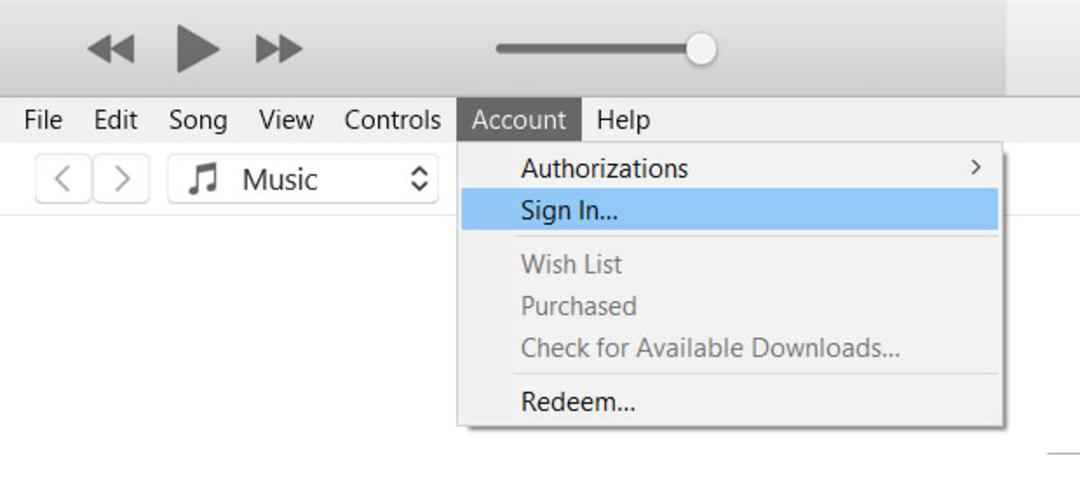
Task: Open the File menu
Action: (43, 120)
